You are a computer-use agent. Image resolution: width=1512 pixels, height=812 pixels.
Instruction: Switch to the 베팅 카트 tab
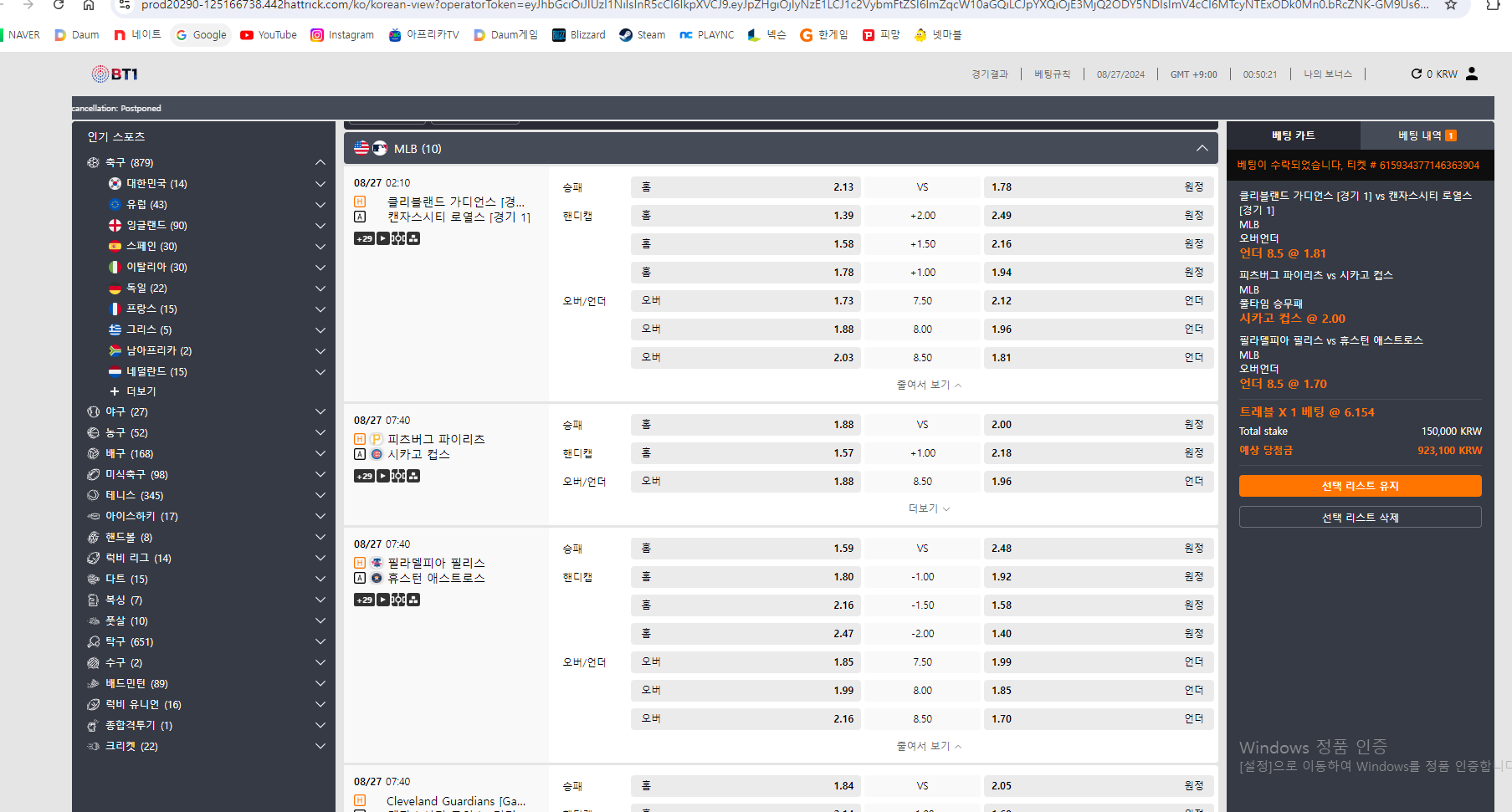point(1294,135)
